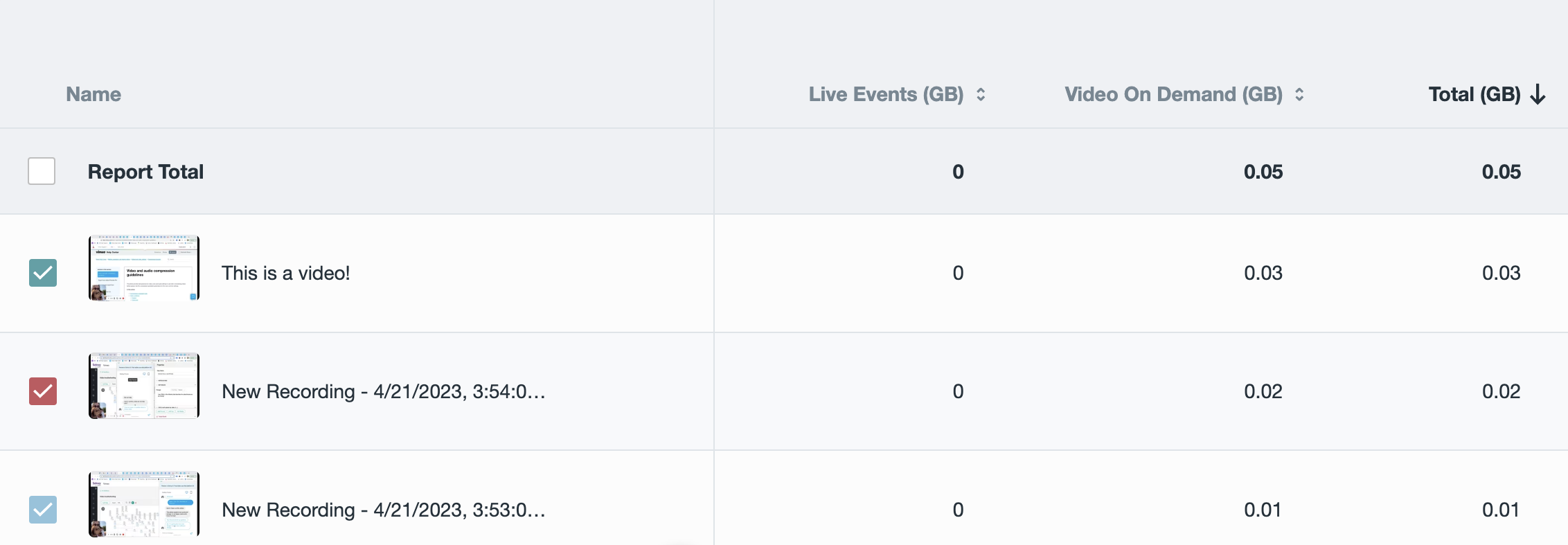Viewport: 1568px width, 545px height.
Task: Select the Report Total row label
Action: (x=145, y=172)
